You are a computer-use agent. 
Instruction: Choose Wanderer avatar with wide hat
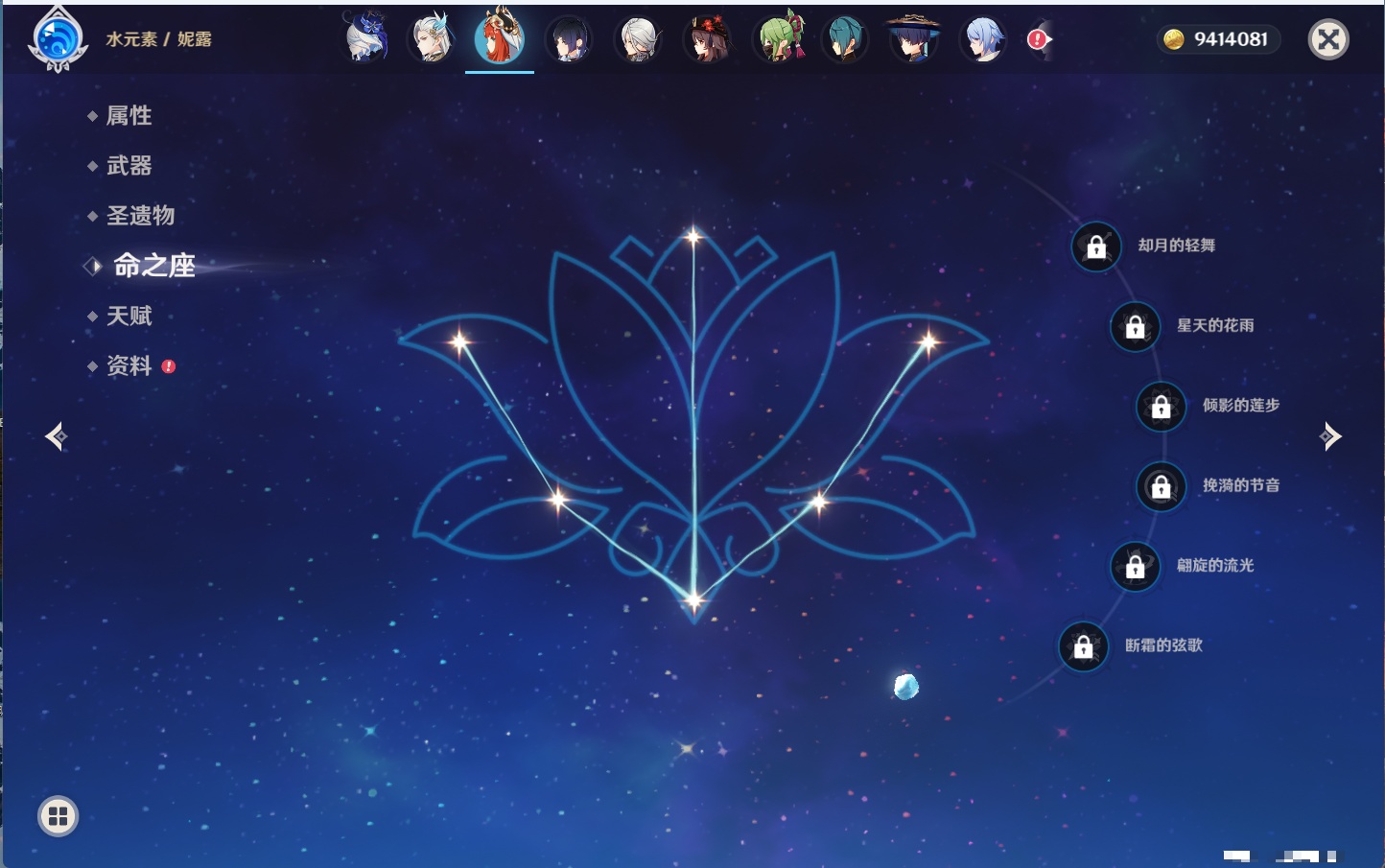(x=914, y=39)
